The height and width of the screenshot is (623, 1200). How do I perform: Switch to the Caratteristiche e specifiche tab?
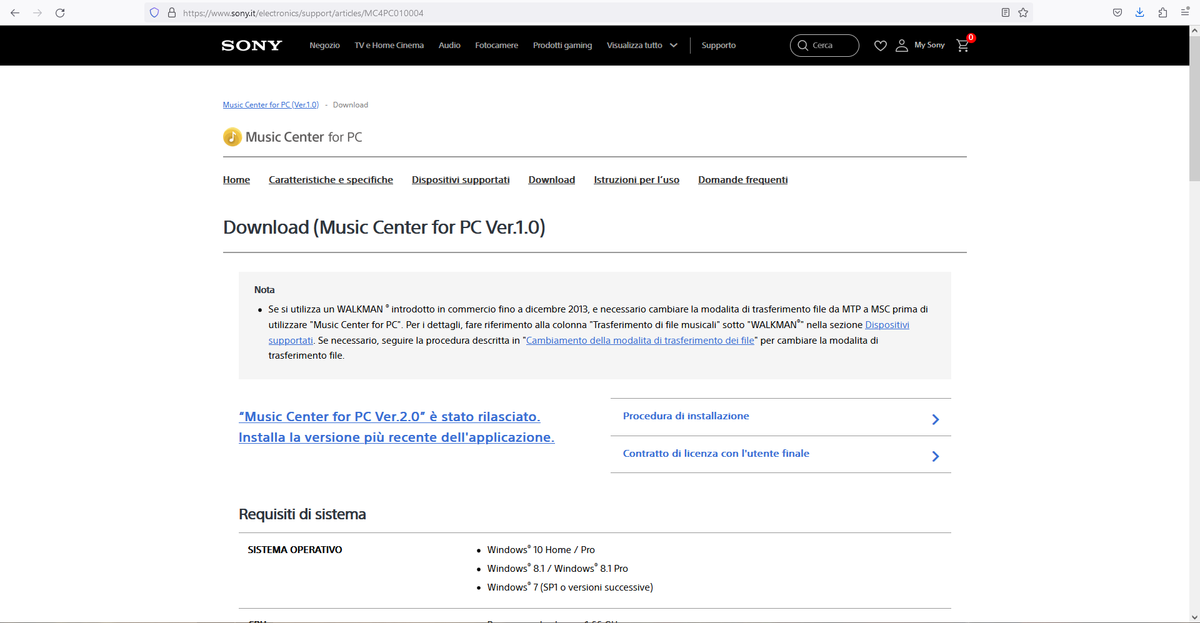[x=330, y=179]
